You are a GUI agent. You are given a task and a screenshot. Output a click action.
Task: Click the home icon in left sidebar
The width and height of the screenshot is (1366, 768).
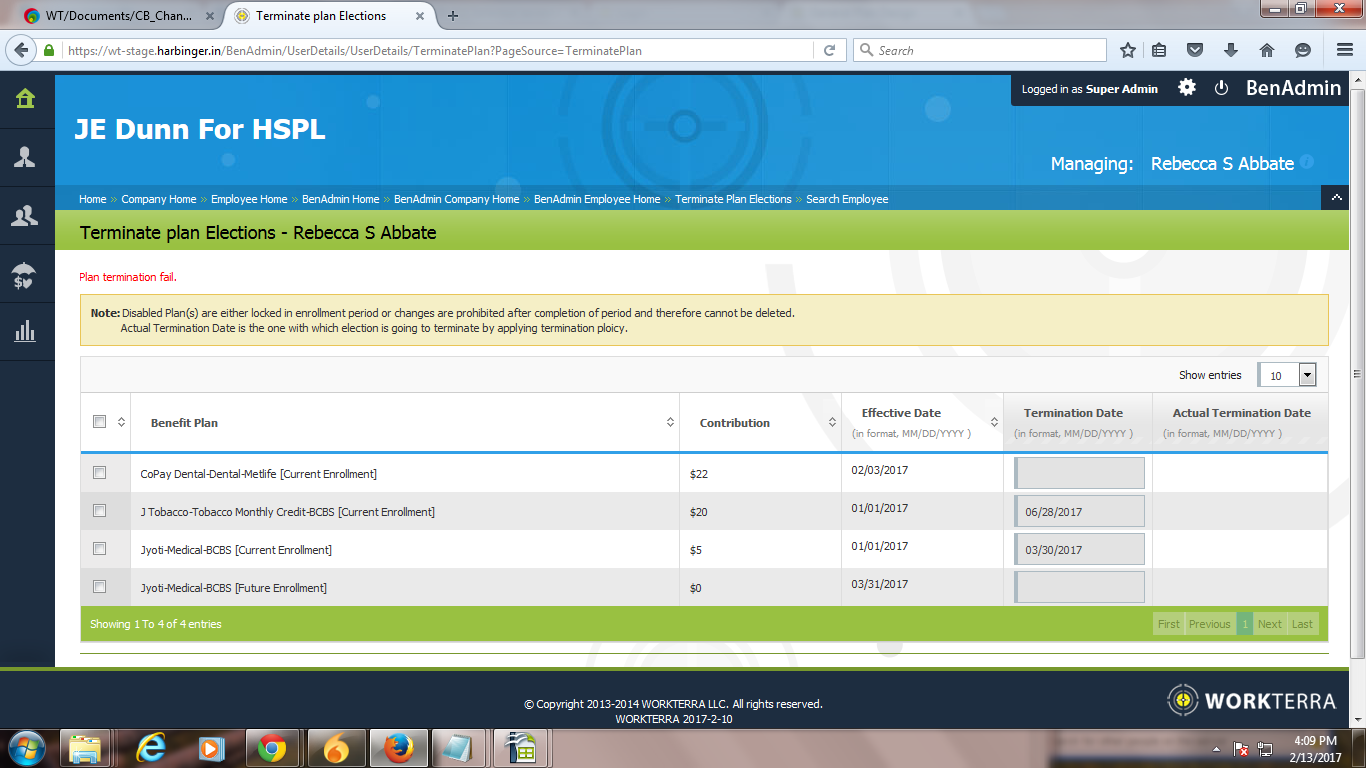click(x=25, y=98)
